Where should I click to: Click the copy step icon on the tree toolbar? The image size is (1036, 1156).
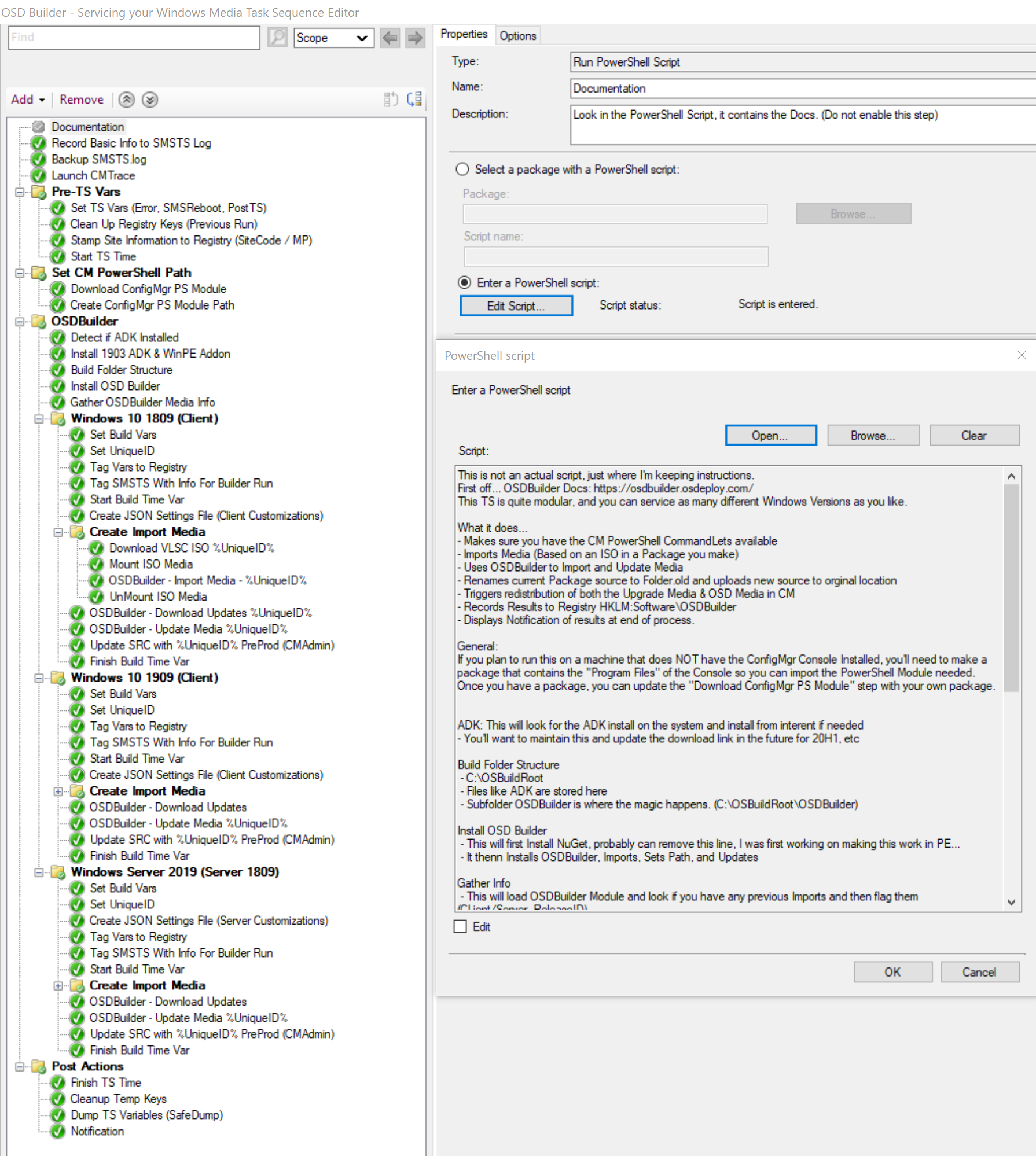click(x=390, y=99)
